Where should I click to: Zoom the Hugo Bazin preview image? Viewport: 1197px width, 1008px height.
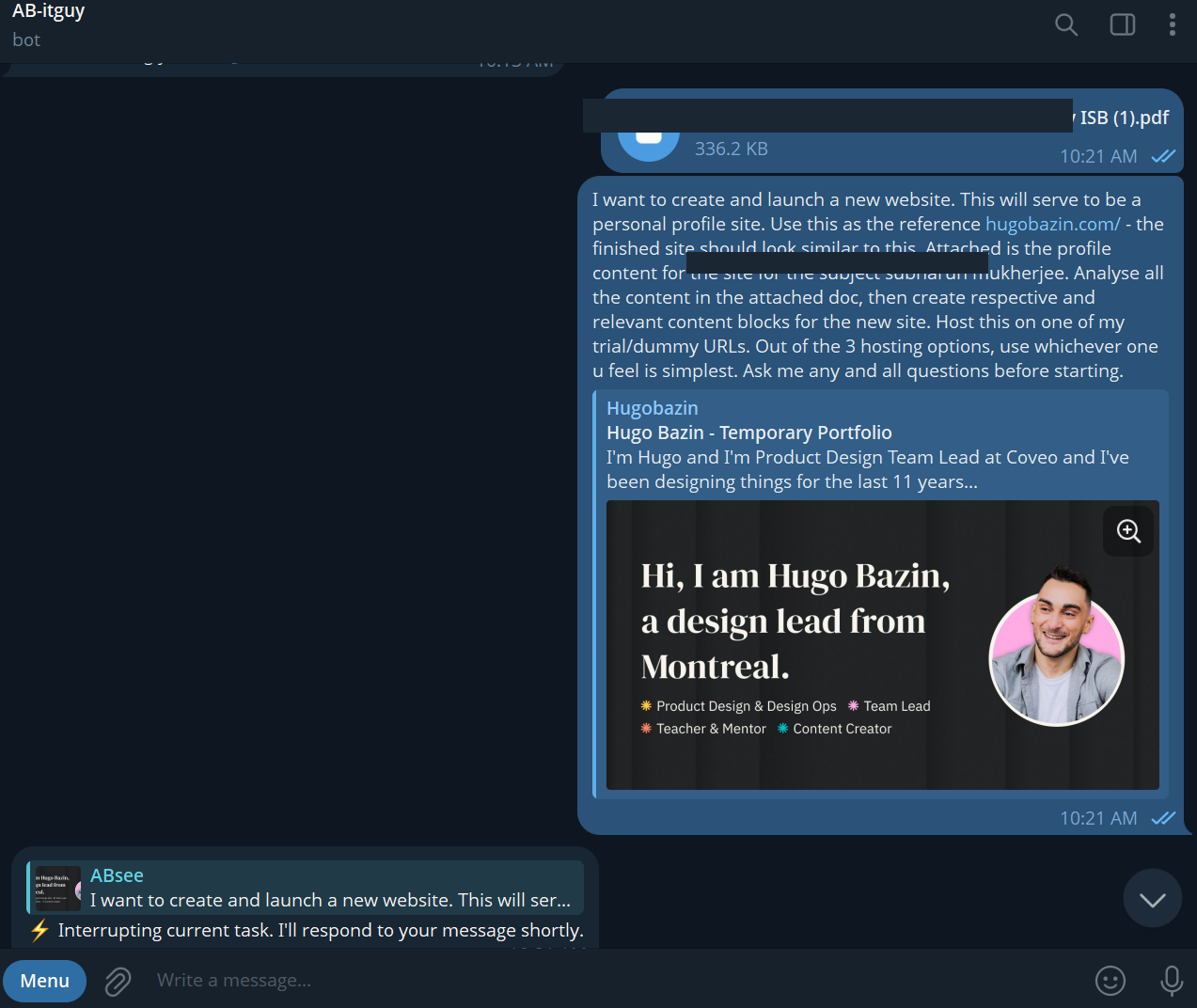1128,531
